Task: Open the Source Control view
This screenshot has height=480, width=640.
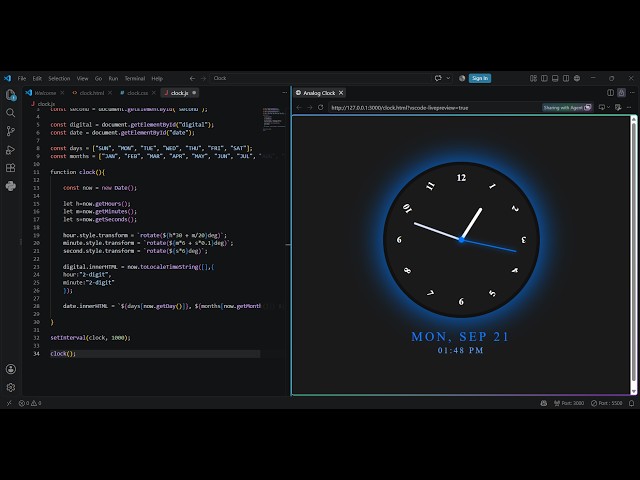Action: coord(11,131)
